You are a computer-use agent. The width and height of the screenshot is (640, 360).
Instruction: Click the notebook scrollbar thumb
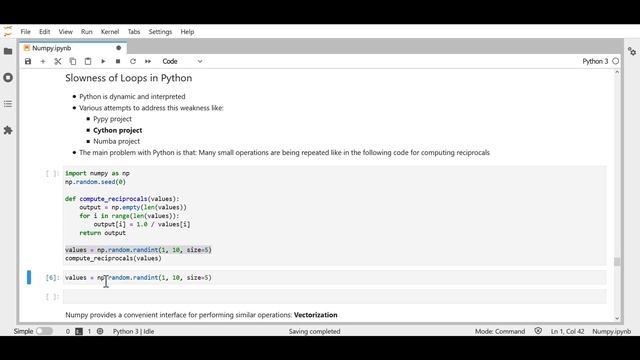(x=617, y=261)
